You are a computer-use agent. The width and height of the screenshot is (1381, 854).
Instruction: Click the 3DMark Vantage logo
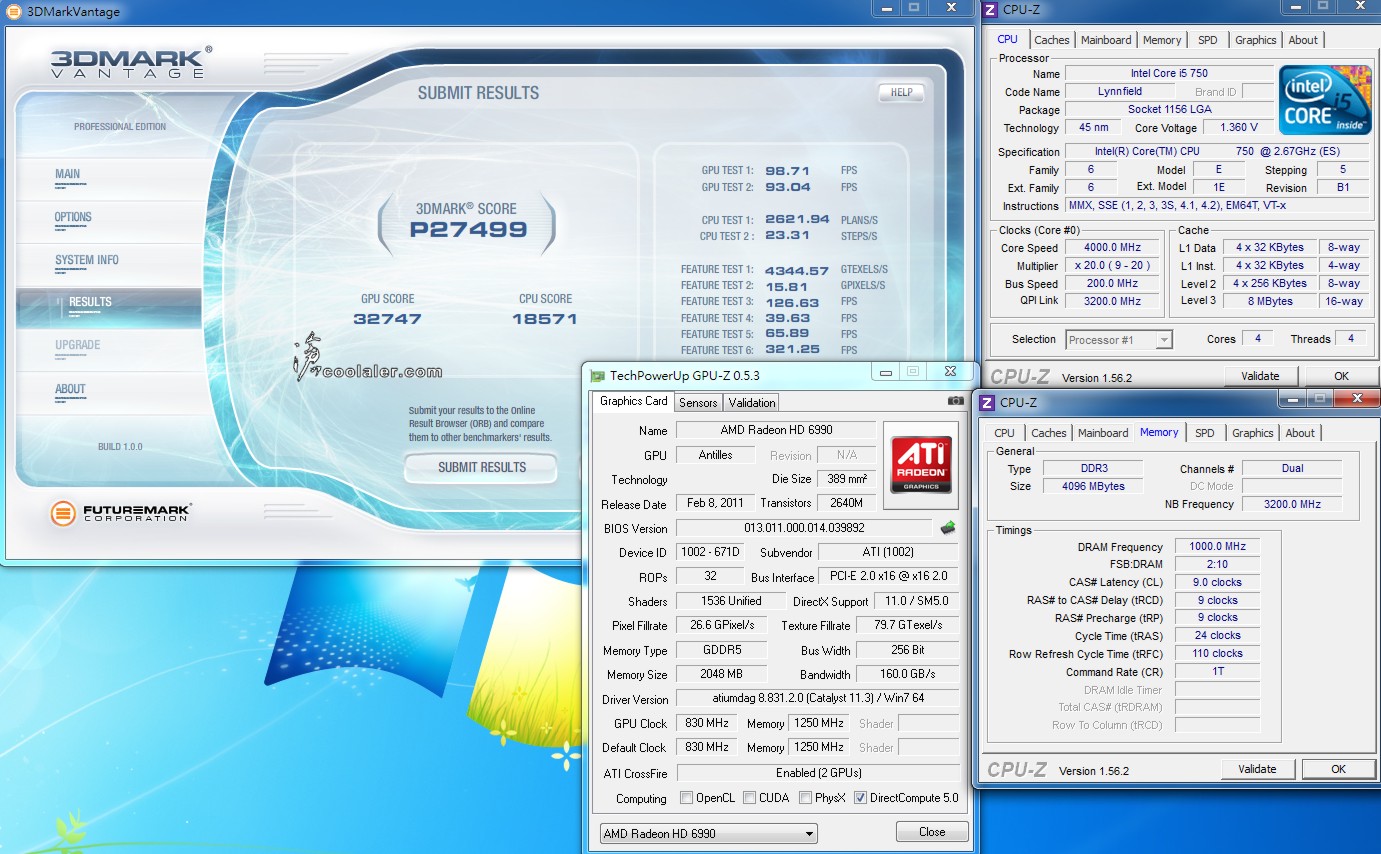pyautogui.click(x=130, y=63)
